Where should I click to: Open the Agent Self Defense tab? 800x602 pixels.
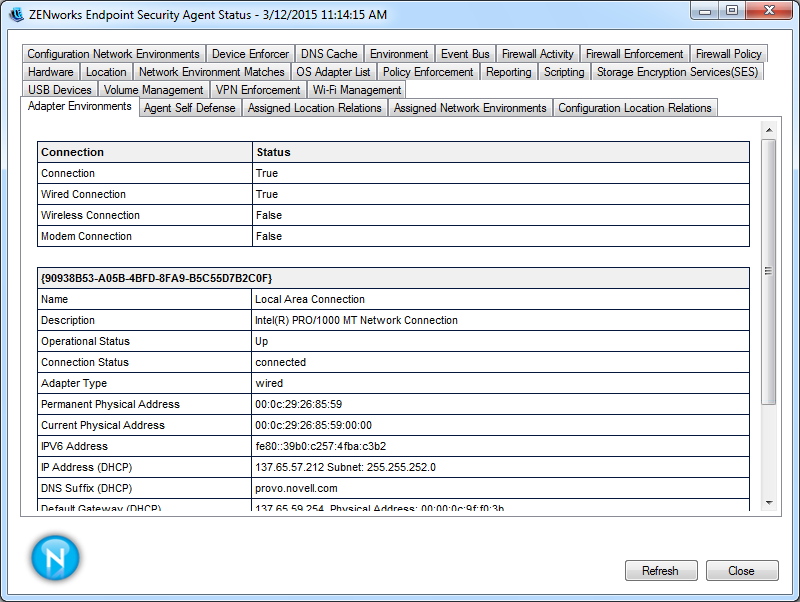coord(190,108)
